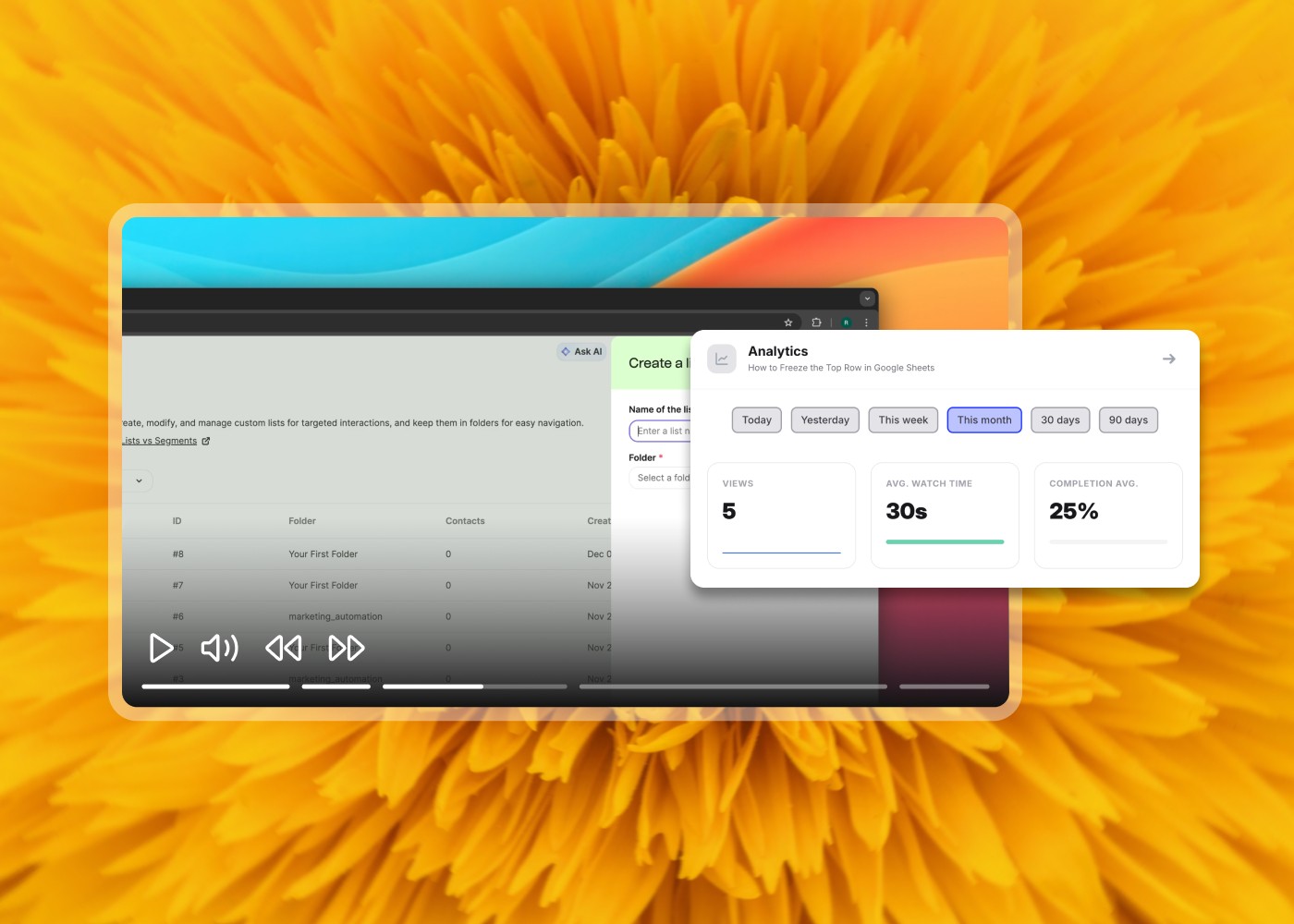1294x924 pixels.
Task: Open full analytics via the arrow icon
Action: point(1169,359)
